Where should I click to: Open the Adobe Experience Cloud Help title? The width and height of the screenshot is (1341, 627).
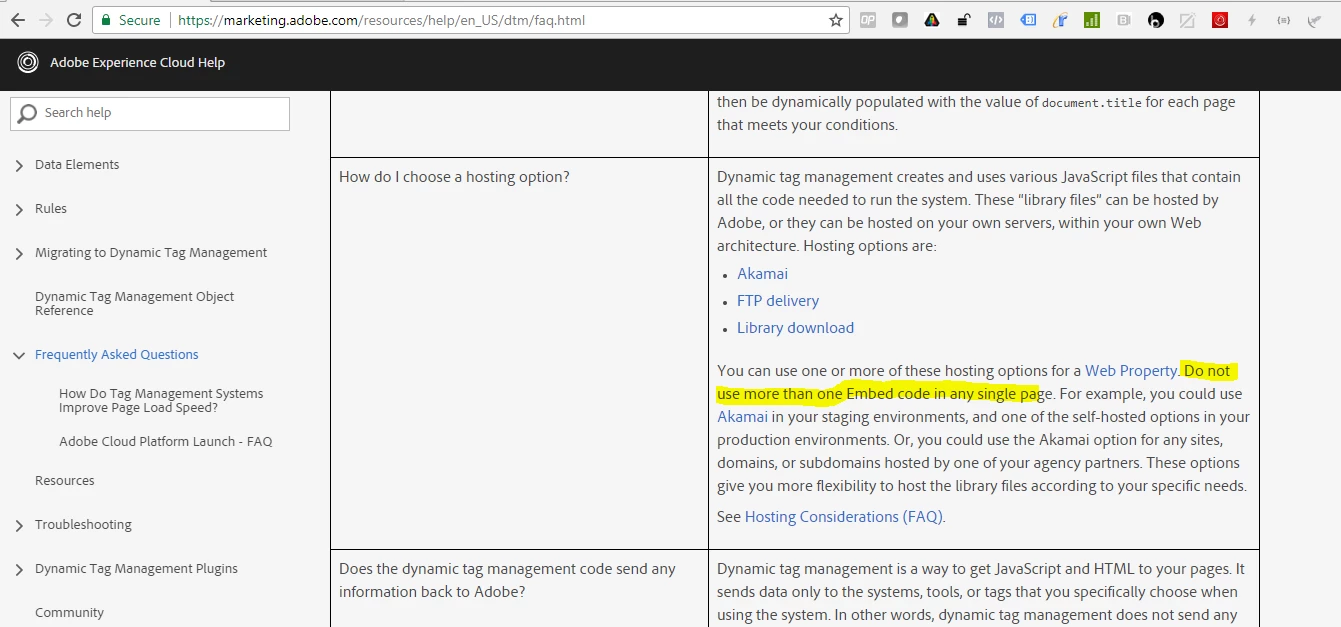pyautogui.click(x=137, y=62)
